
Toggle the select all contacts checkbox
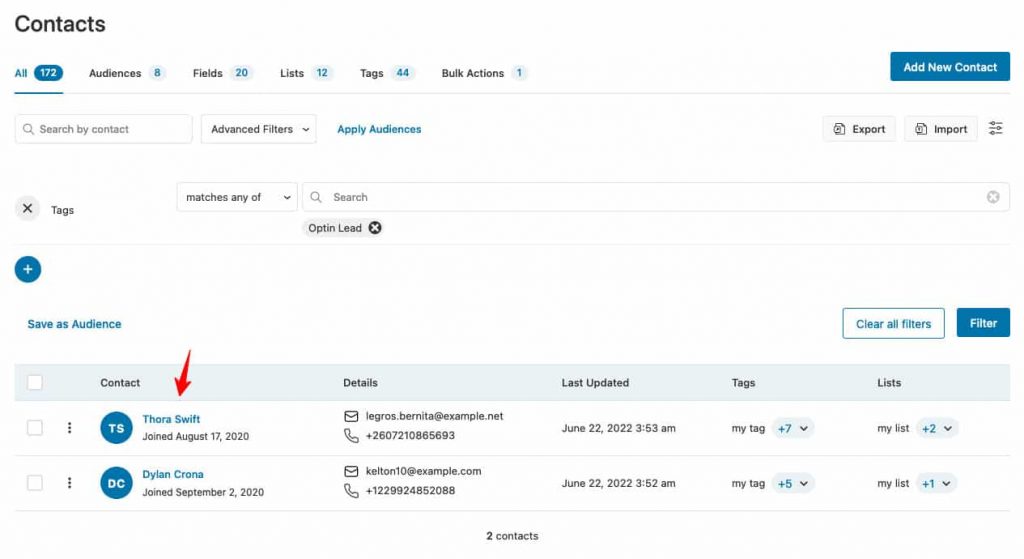point(35,382)
